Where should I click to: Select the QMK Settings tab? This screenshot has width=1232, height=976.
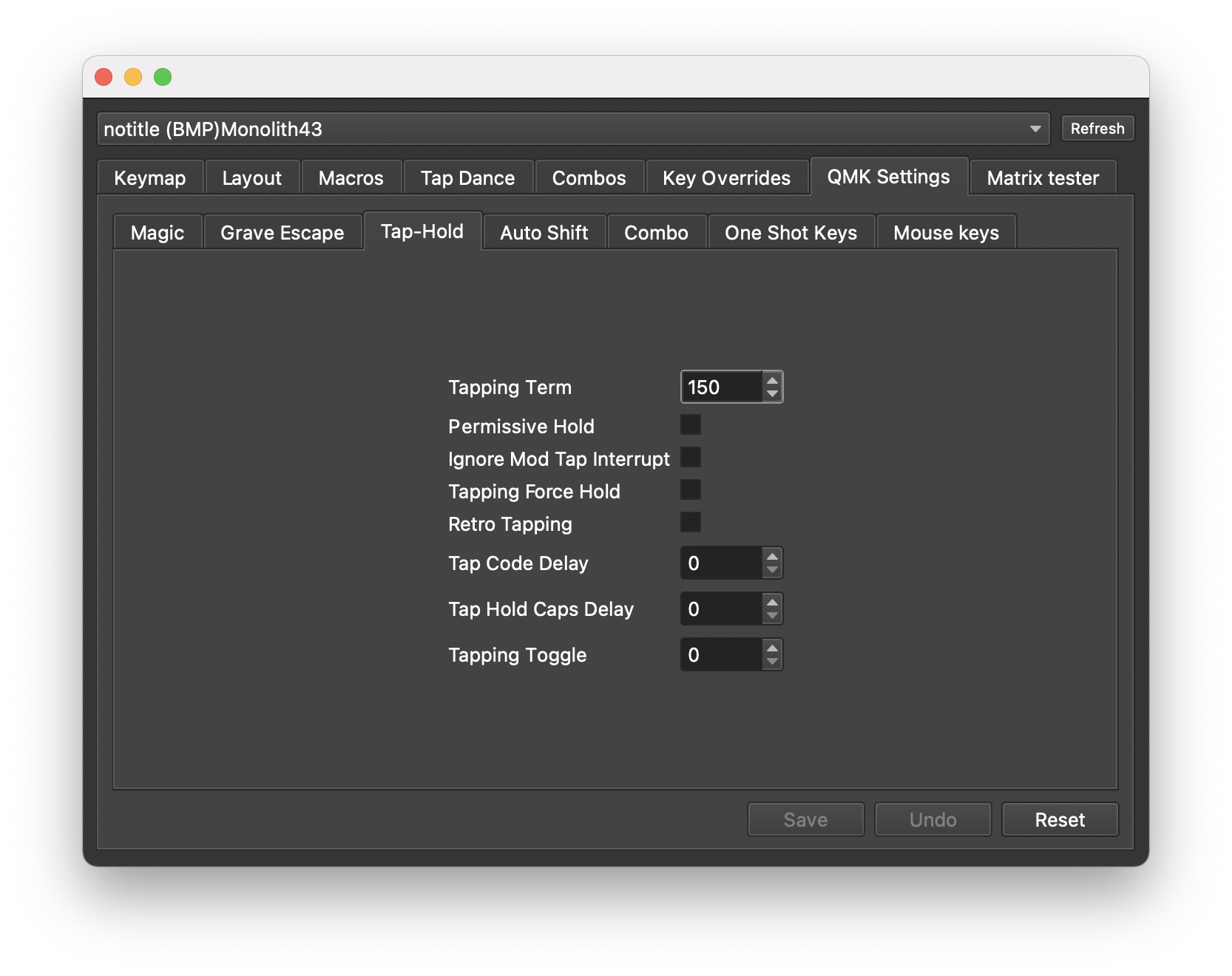[889, 177]
